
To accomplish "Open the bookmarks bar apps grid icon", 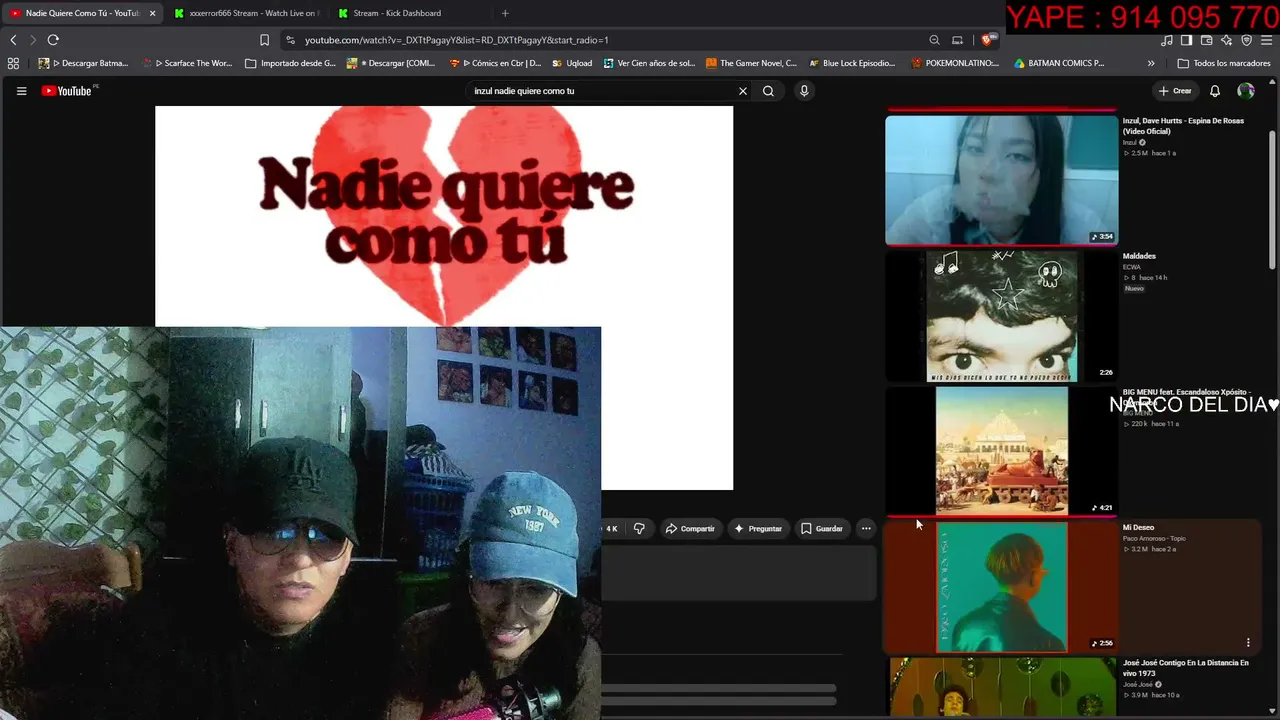I will [x=13, y=63].
